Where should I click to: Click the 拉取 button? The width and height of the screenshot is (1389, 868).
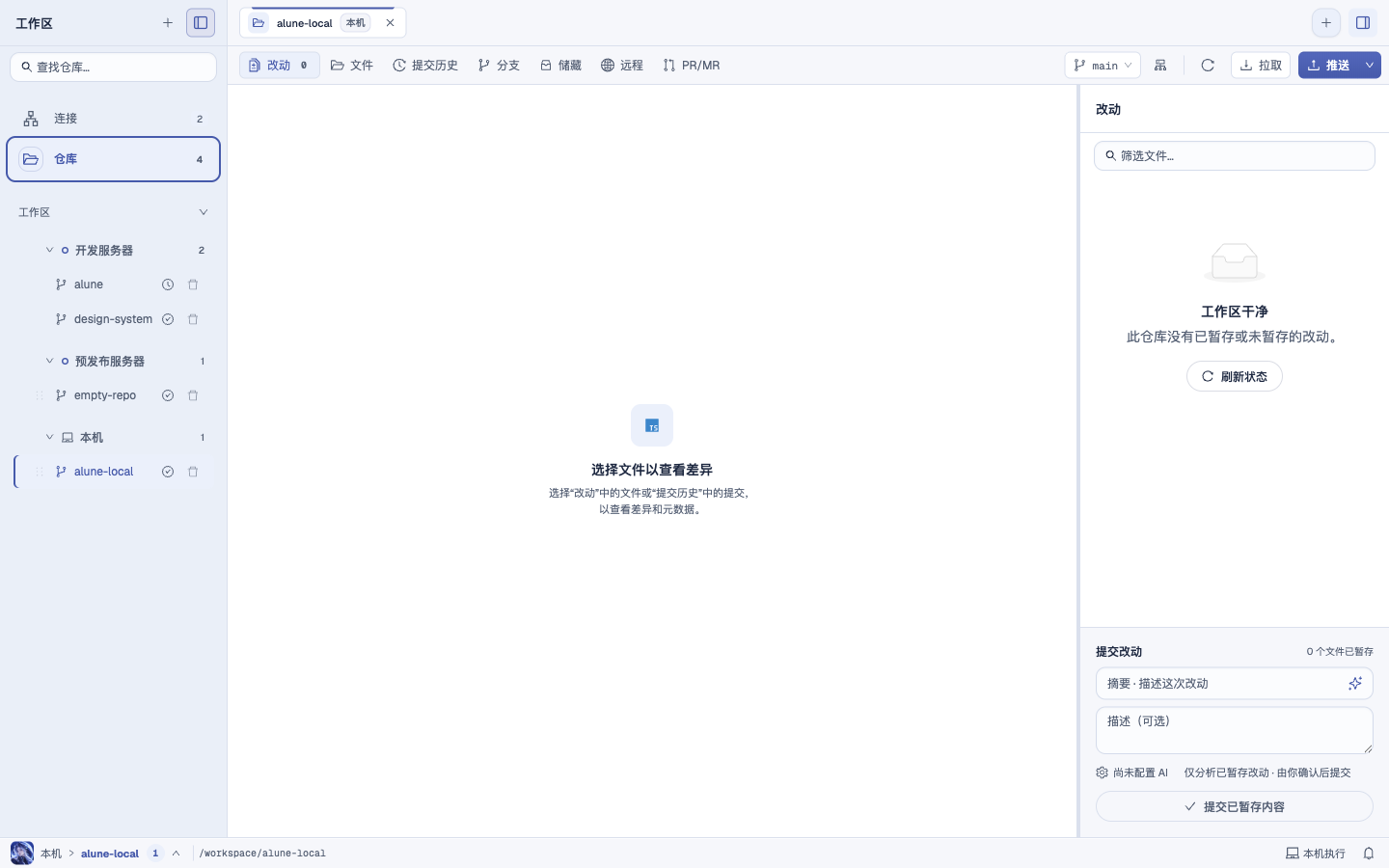pyautogui.click(x=1261, y=66)
